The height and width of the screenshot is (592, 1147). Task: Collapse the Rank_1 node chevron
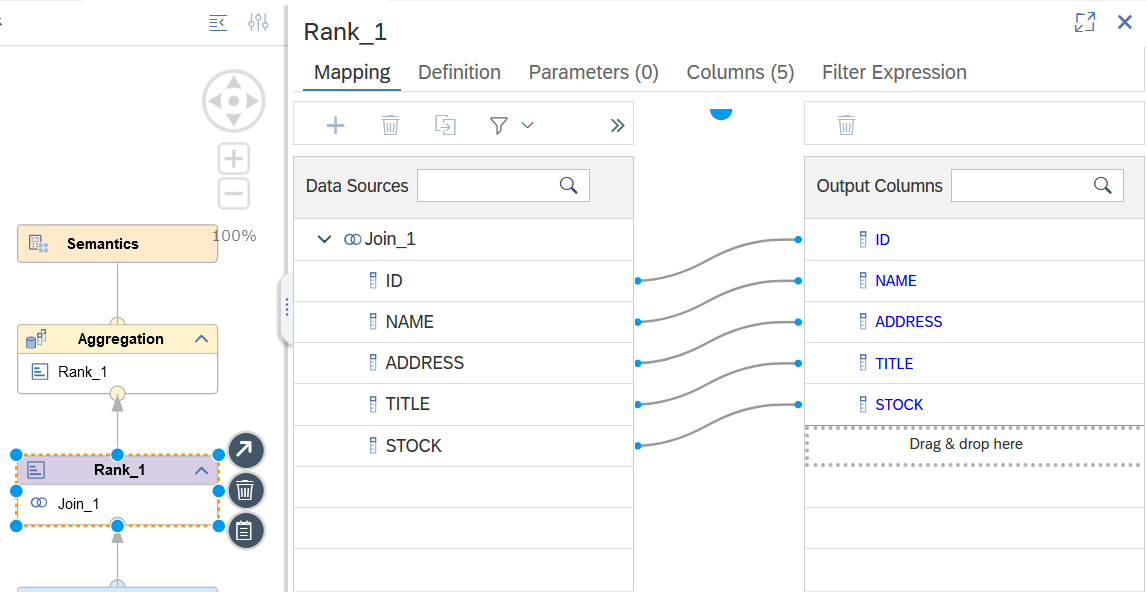click(x=202, y=471)
